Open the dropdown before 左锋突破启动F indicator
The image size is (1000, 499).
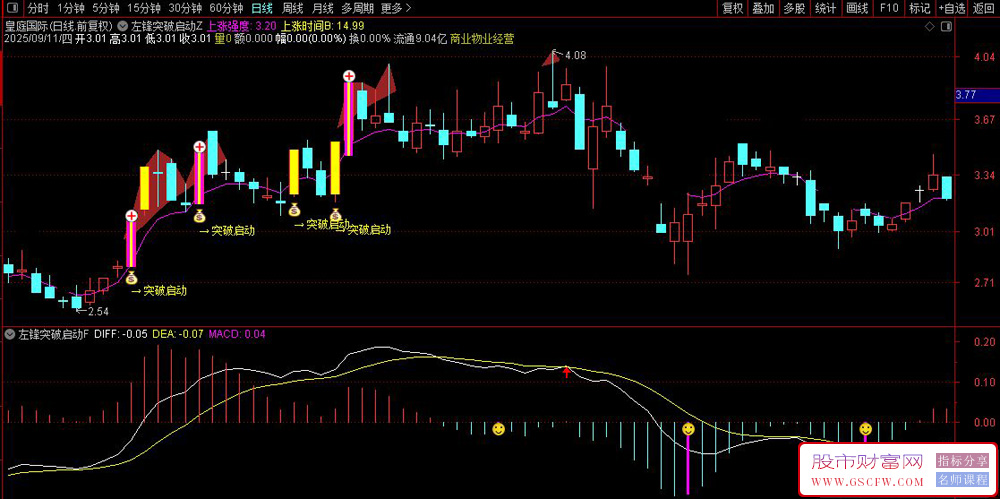coord(10,334)
